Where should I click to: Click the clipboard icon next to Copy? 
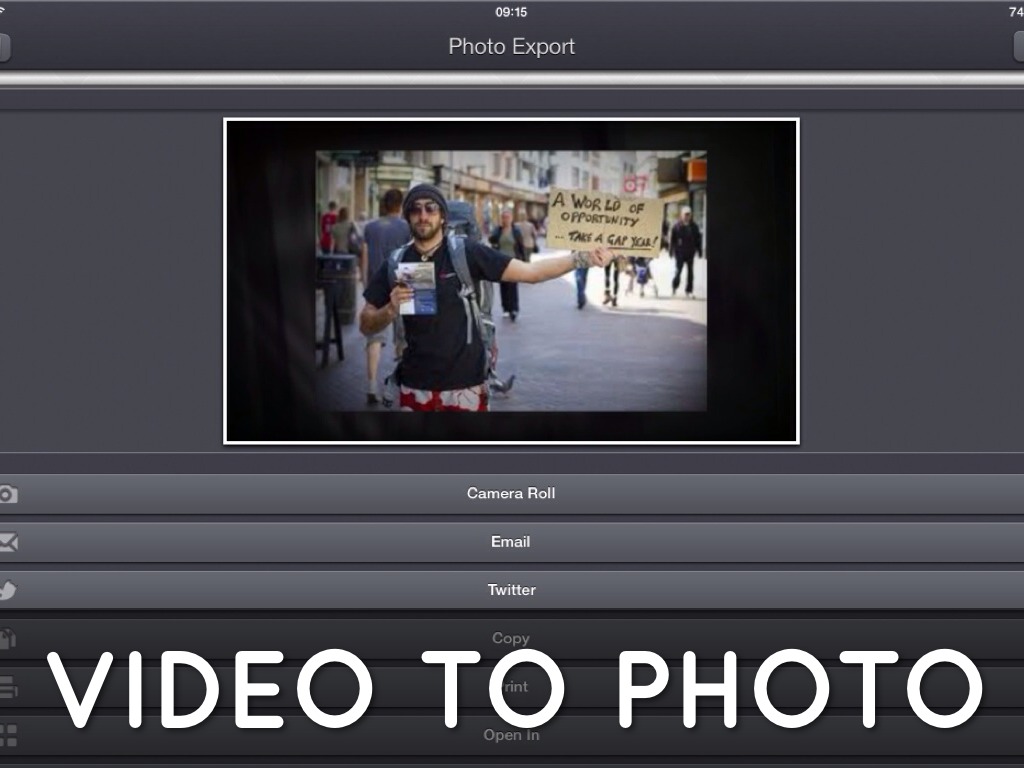[x=8, y=638]
